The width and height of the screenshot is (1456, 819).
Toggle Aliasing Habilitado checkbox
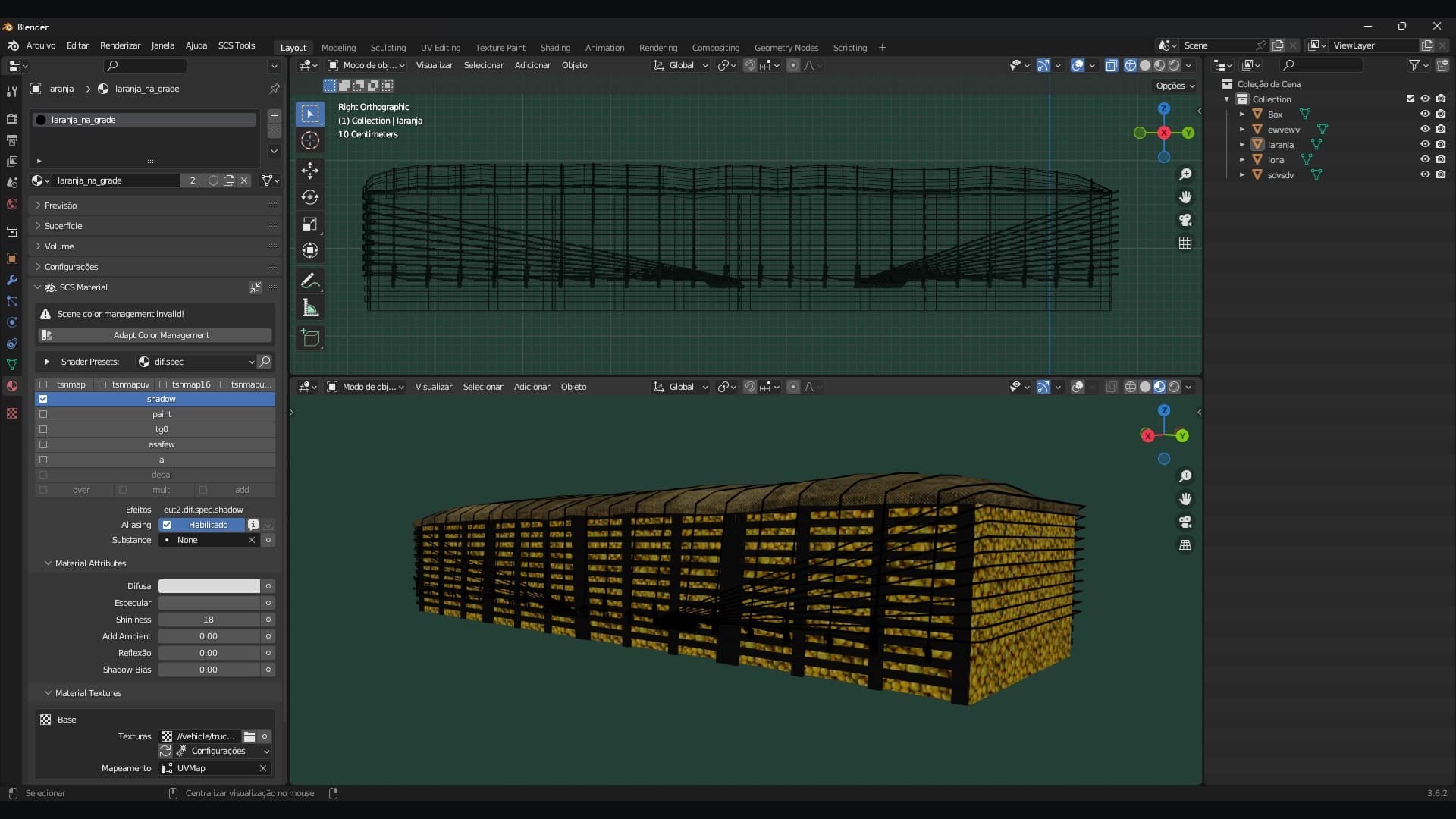[x=167, y=525]
